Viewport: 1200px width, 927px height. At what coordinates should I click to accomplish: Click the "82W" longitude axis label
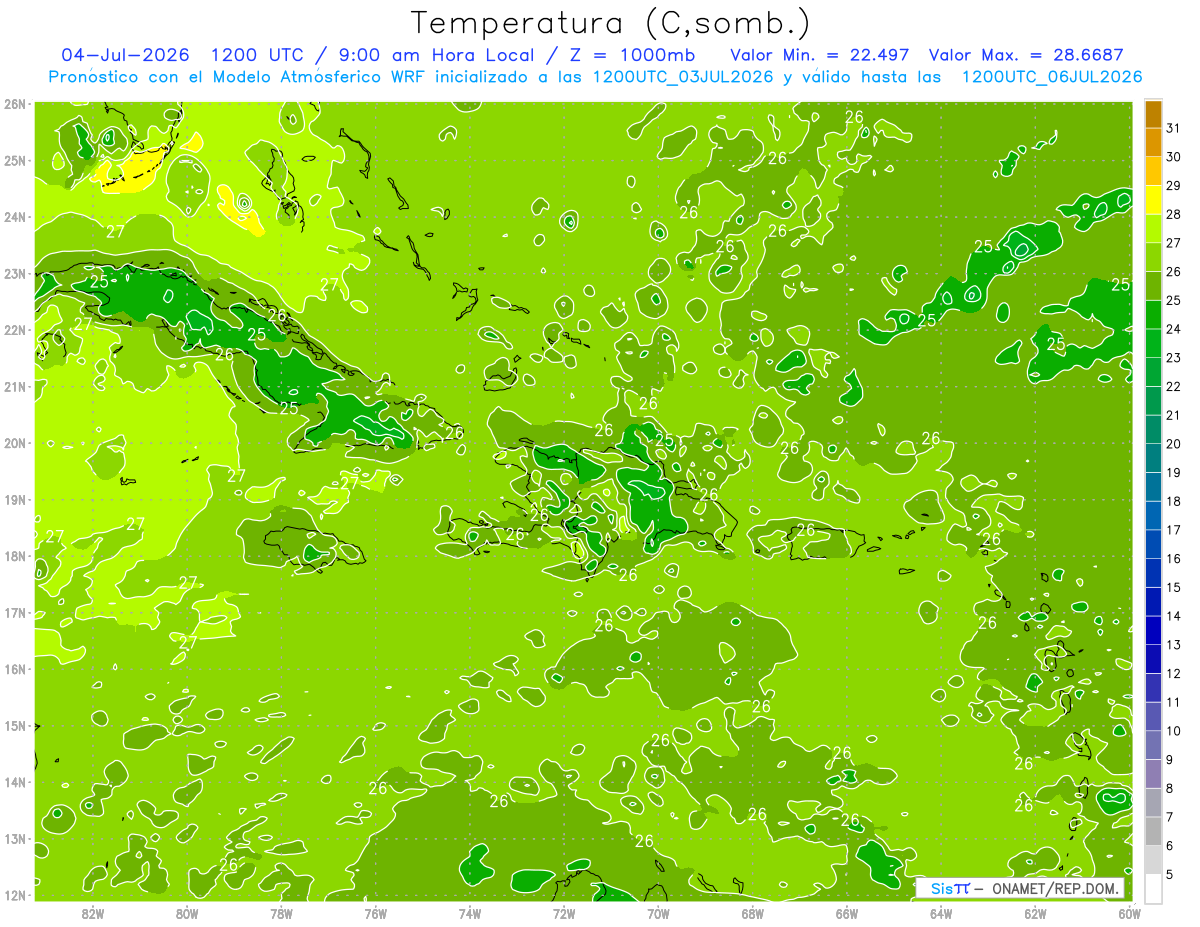pos(93,913)
